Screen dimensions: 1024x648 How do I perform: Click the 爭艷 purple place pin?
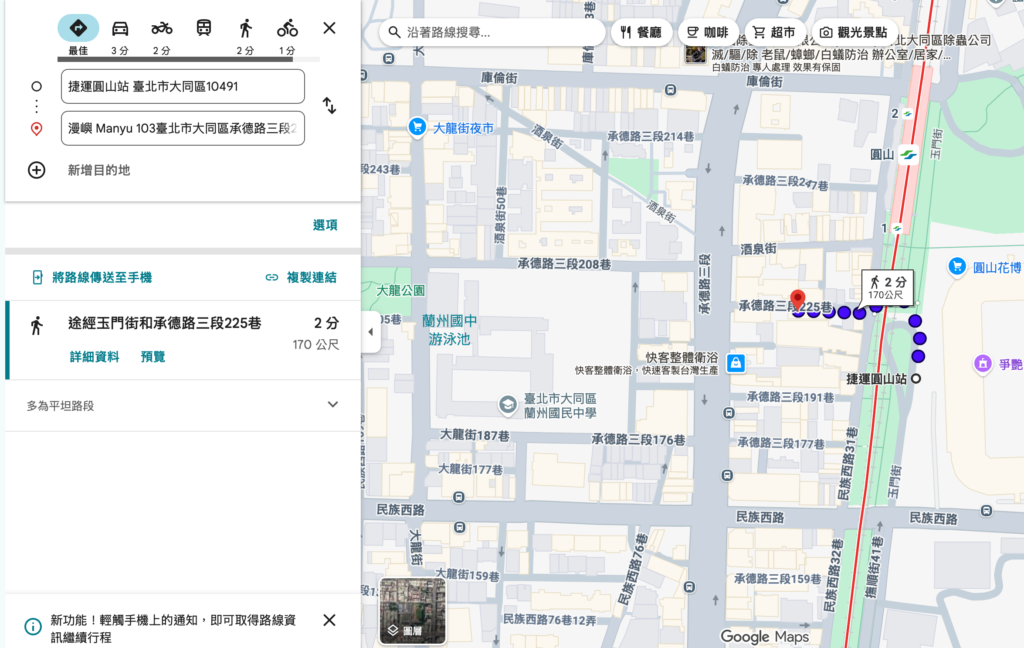tap(983, 364)
